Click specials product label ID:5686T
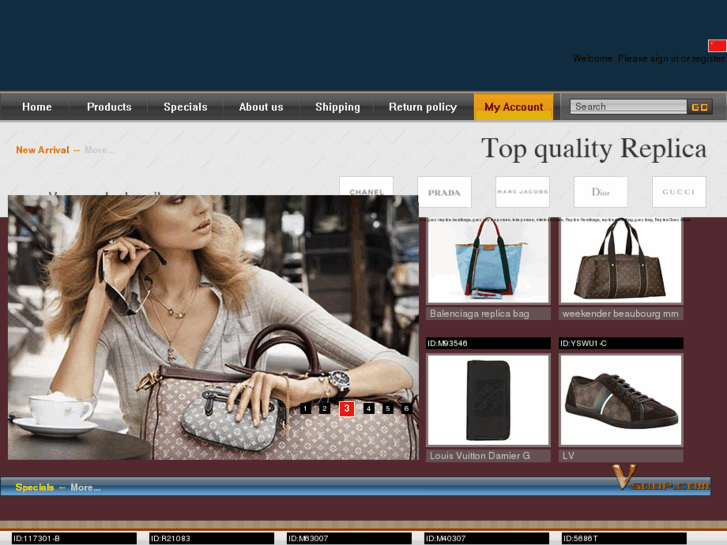 point(624,539)
